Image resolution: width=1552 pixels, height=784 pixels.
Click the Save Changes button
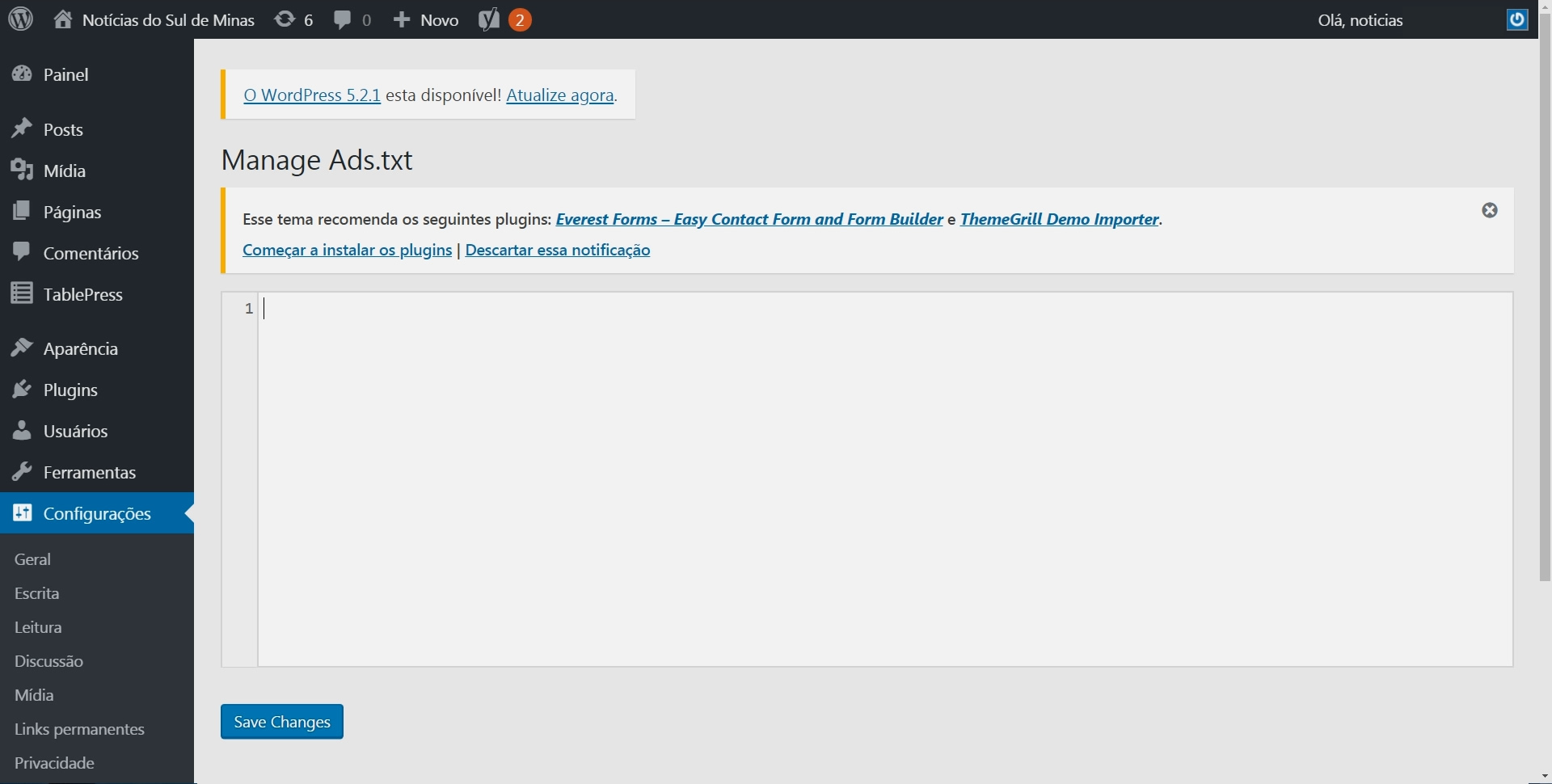pos(282,722)
